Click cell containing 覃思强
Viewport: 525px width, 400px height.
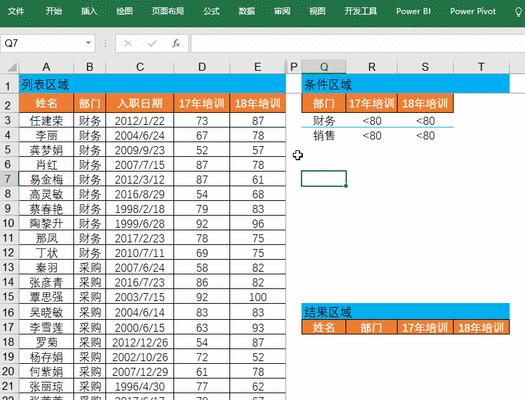[x=46, y=297]
